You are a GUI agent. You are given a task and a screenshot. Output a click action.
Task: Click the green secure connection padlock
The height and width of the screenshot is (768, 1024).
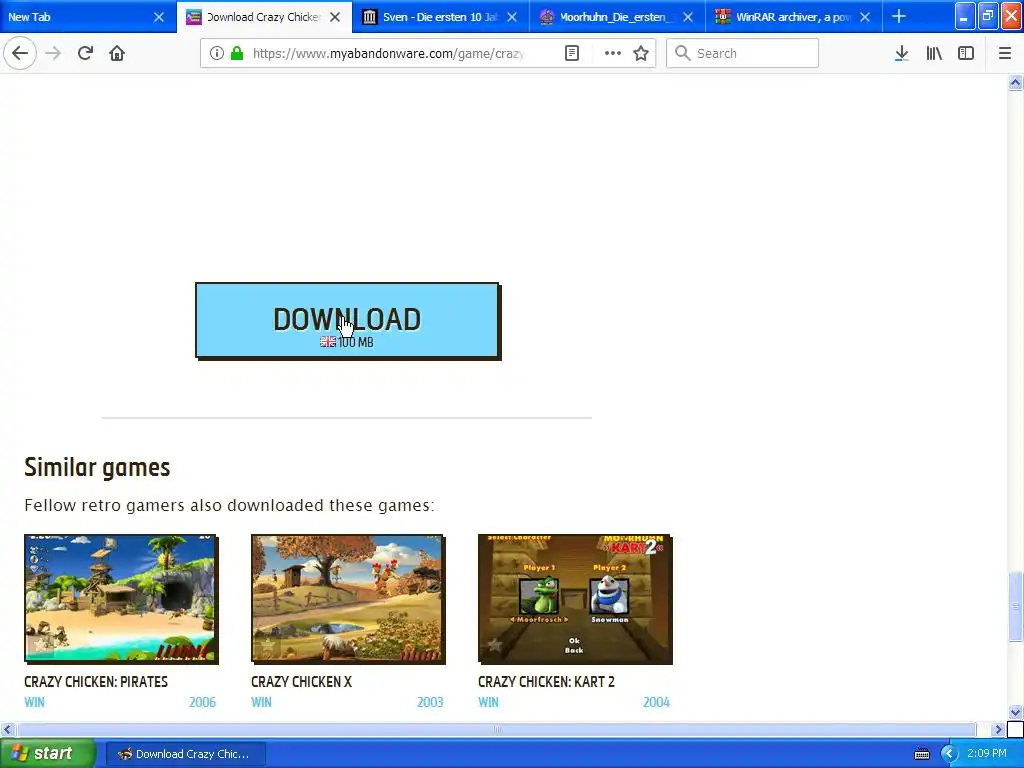coord(237,53)
